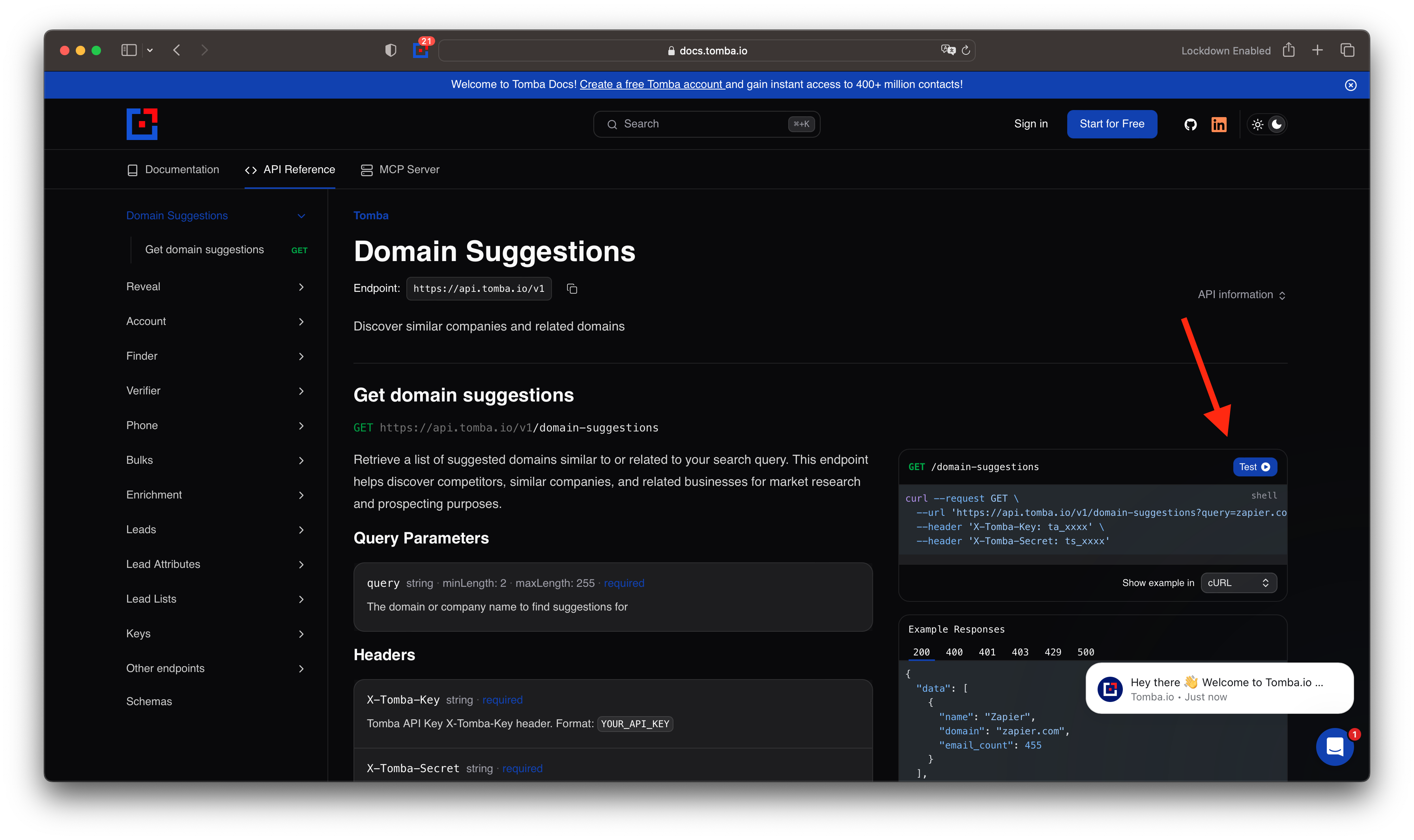This screenshot has width=1414, height=840.
Task: Expand the Verifier sidebar section
Action: [301, 391]
